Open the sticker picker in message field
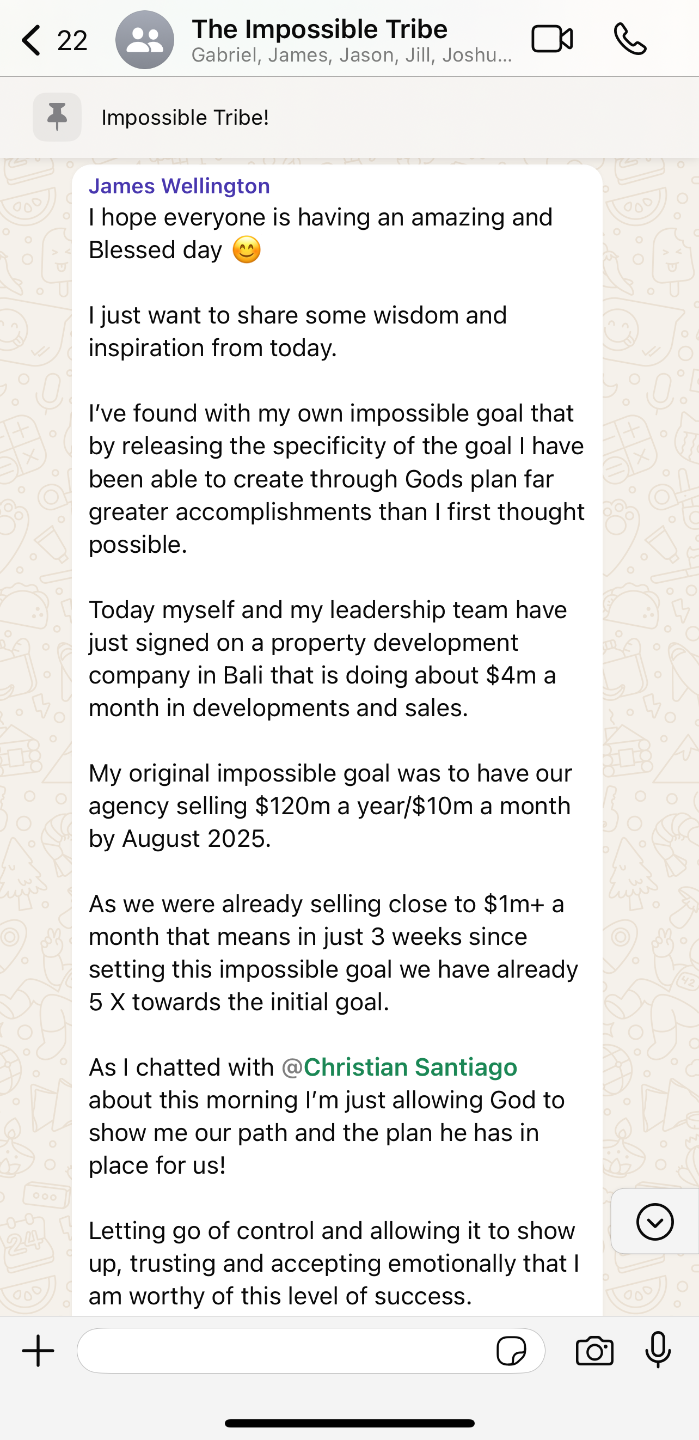The height and width of the screenshot is (1440, 699). 511,1352
